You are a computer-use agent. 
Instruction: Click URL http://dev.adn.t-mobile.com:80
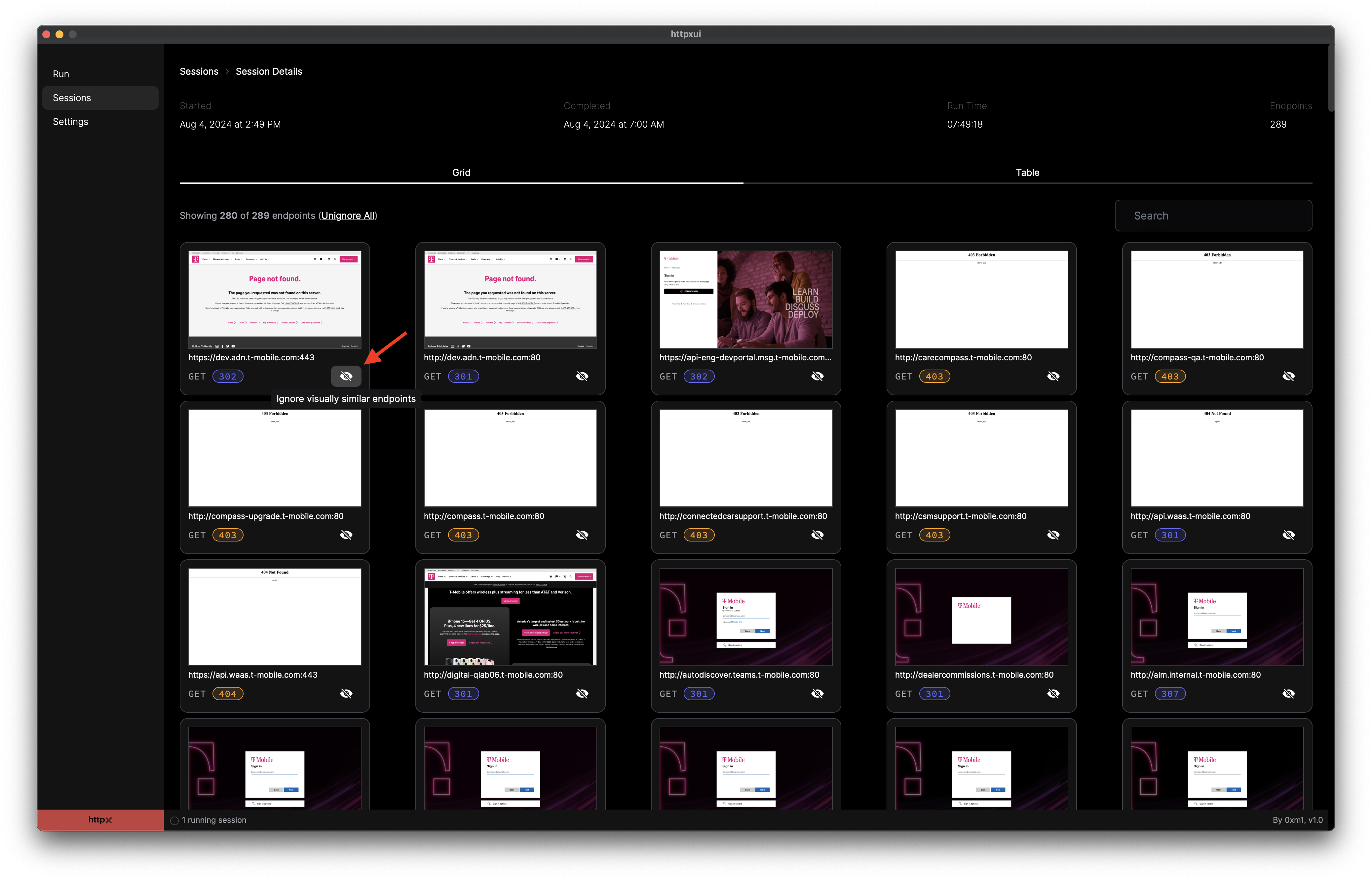(x=482, y=357)
